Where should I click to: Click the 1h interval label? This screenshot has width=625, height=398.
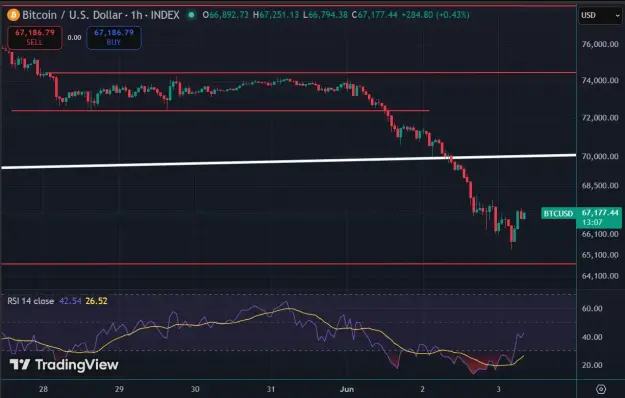coord(136,15)
